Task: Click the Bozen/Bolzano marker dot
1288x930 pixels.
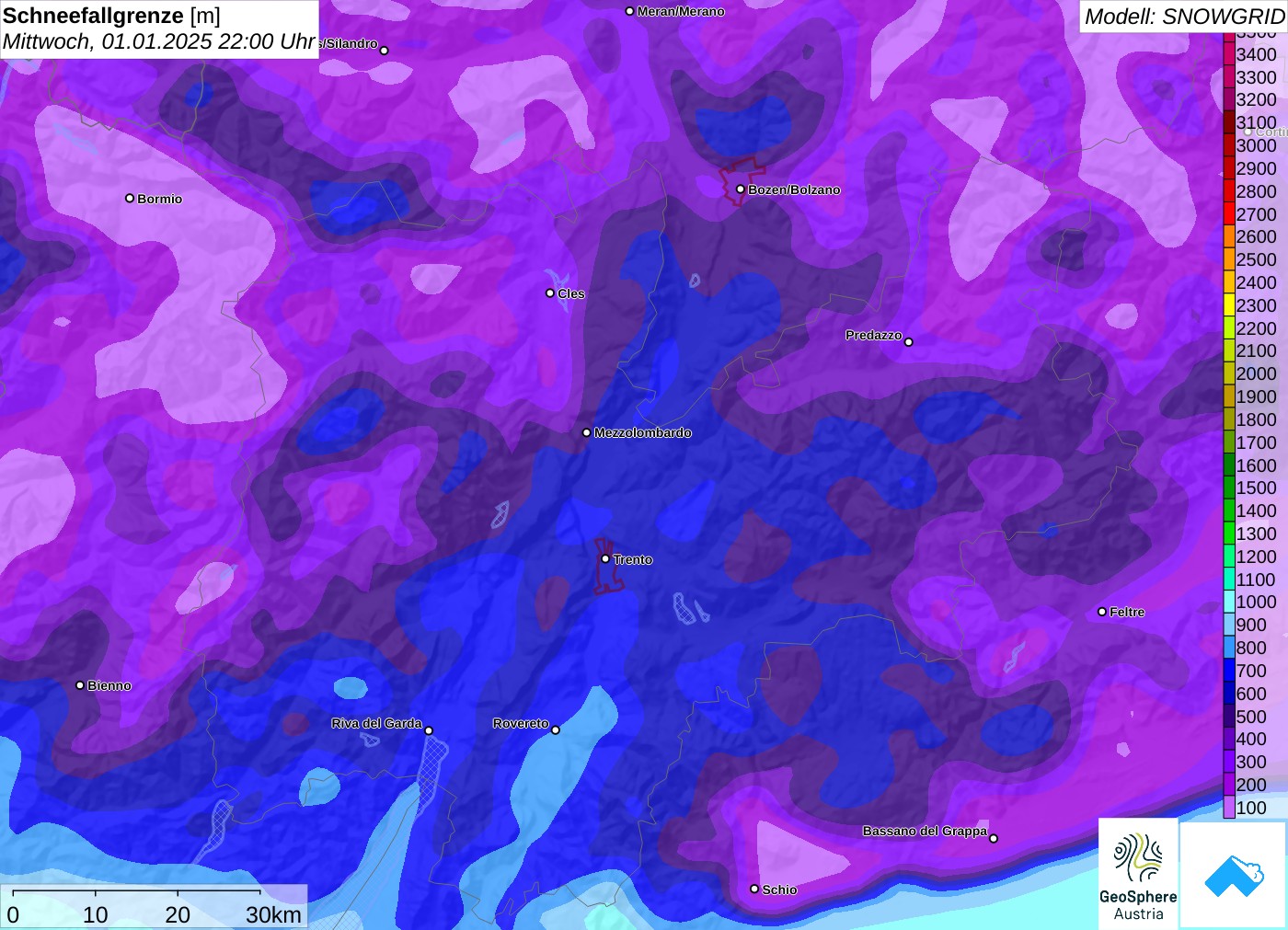Action: (741, 189)
